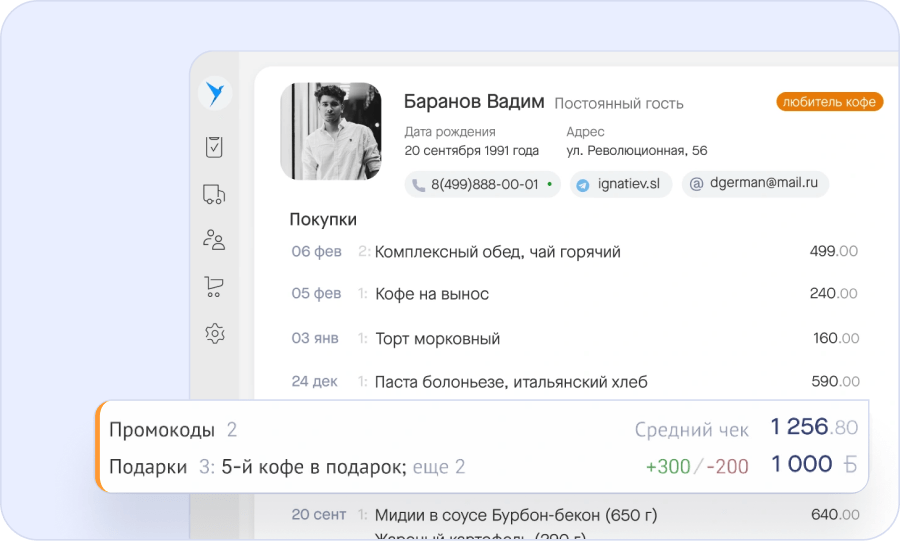This screenshot has width=900, height=541.
Task: Click the amount 160.00
Action: (836, 338)
